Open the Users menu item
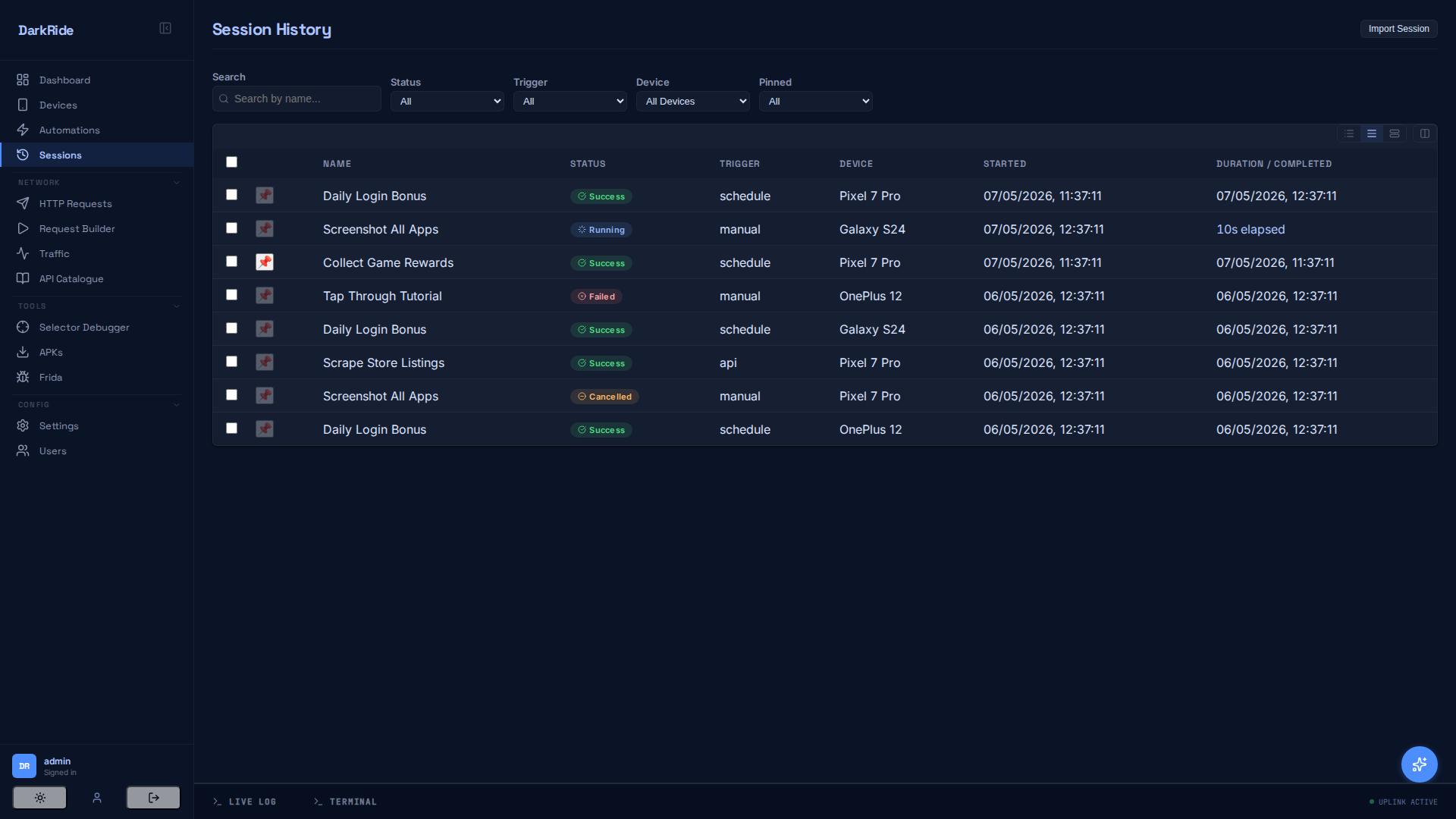The image size is (1456, 819). (x=97, y=450)
